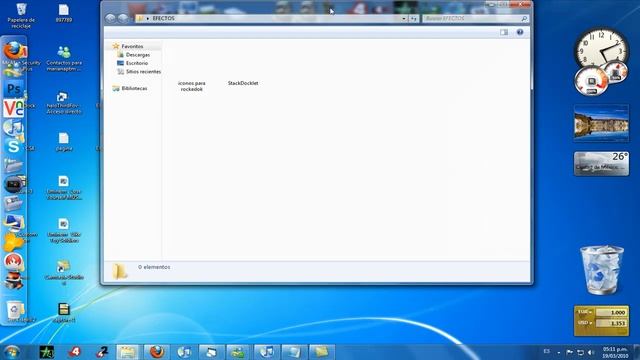The width and height of the screenshot is (640, 360).
Task: Click the analog clock gadget
Action: pyautogui.click(x=602, y=48)
